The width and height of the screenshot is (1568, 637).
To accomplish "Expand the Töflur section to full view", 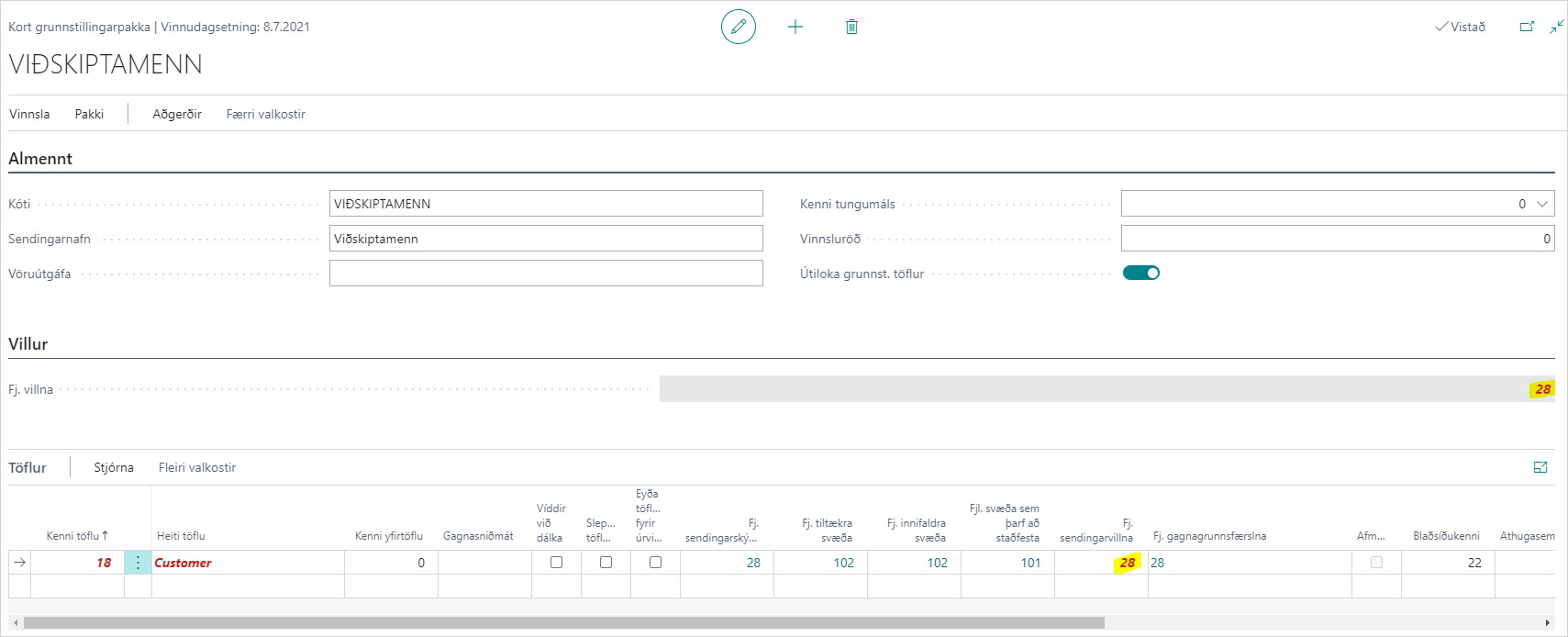I will point(1540,467).
